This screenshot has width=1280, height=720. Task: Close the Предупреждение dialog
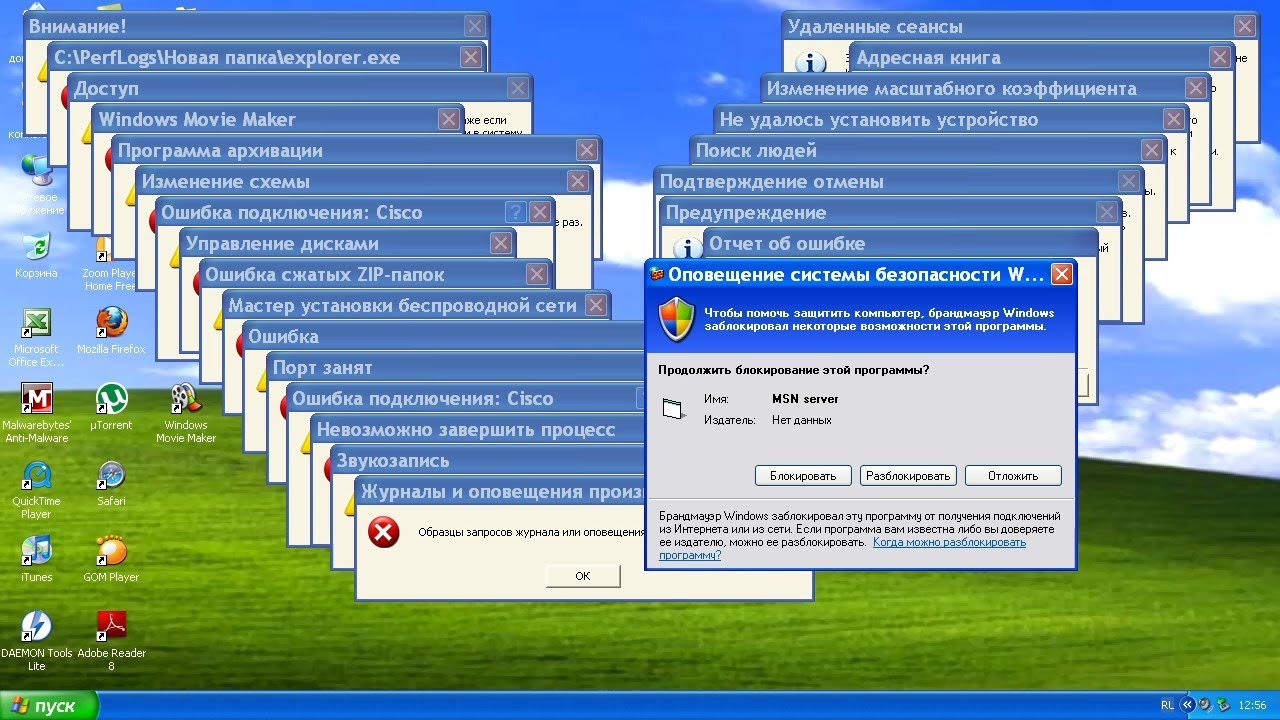click(x=1106, y=212)
